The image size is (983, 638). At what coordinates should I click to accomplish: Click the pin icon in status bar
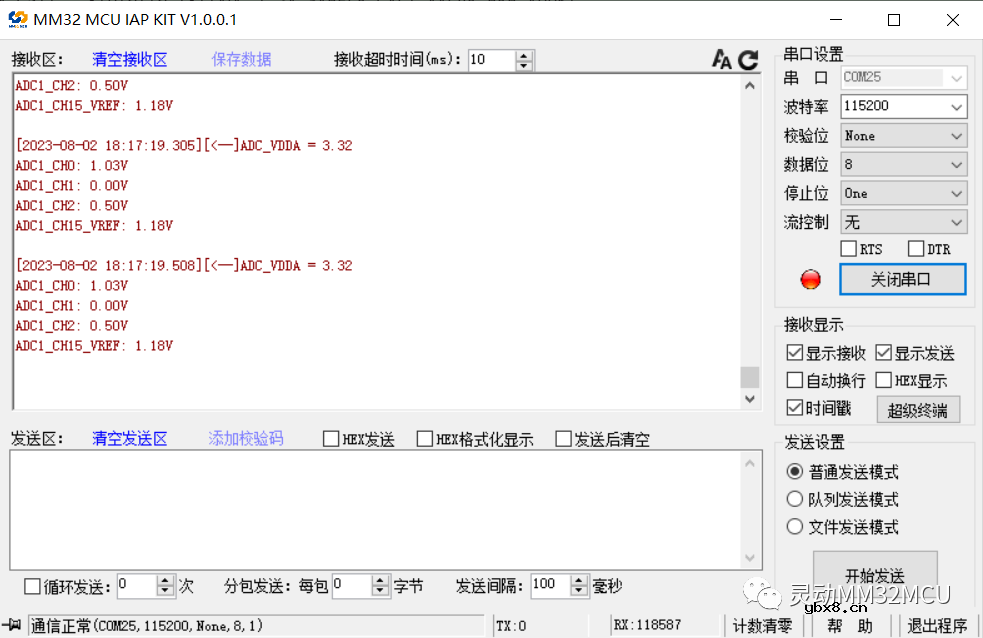pyautogui.click(x=13, y=626)
